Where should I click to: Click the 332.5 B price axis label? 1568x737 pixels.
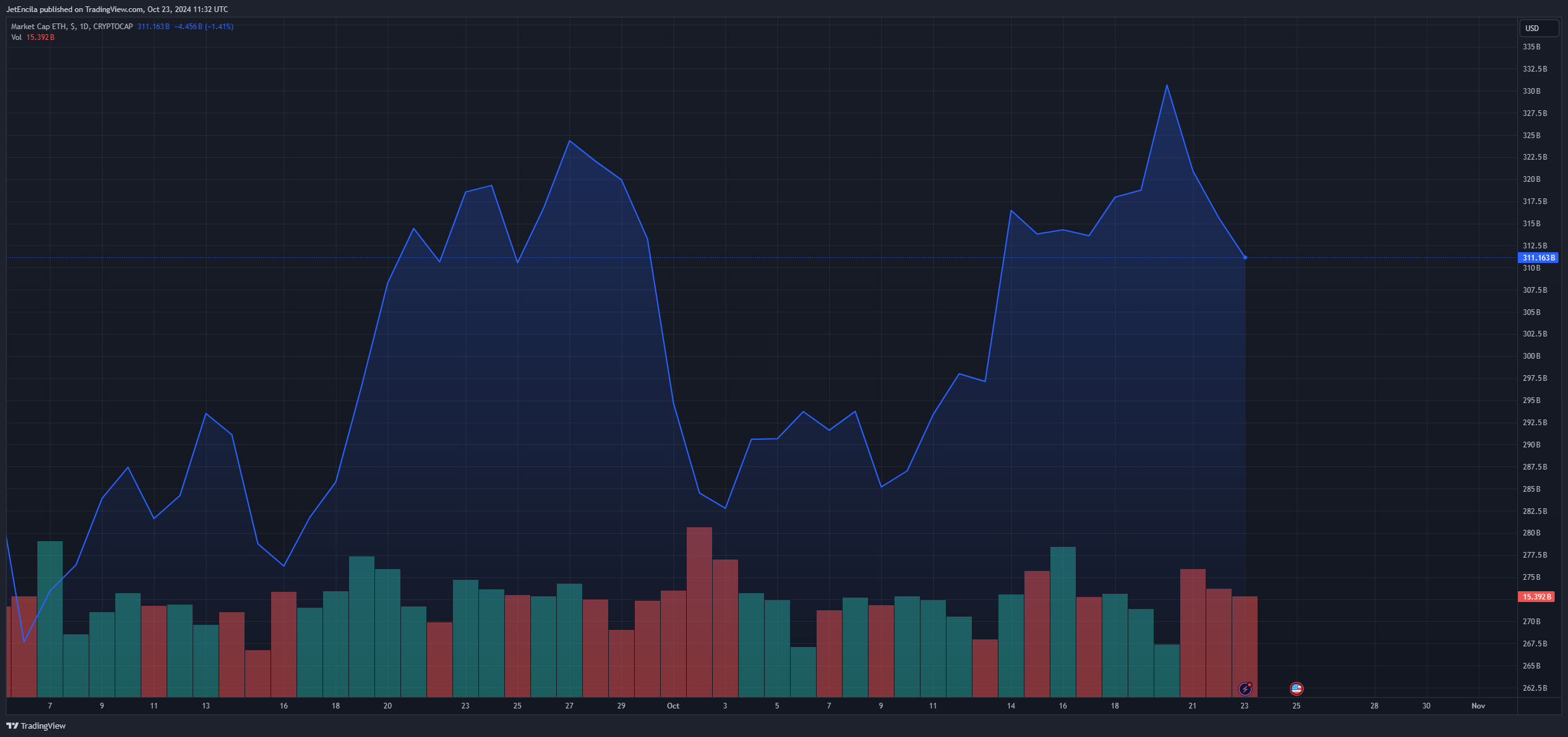pos(1534,69)
